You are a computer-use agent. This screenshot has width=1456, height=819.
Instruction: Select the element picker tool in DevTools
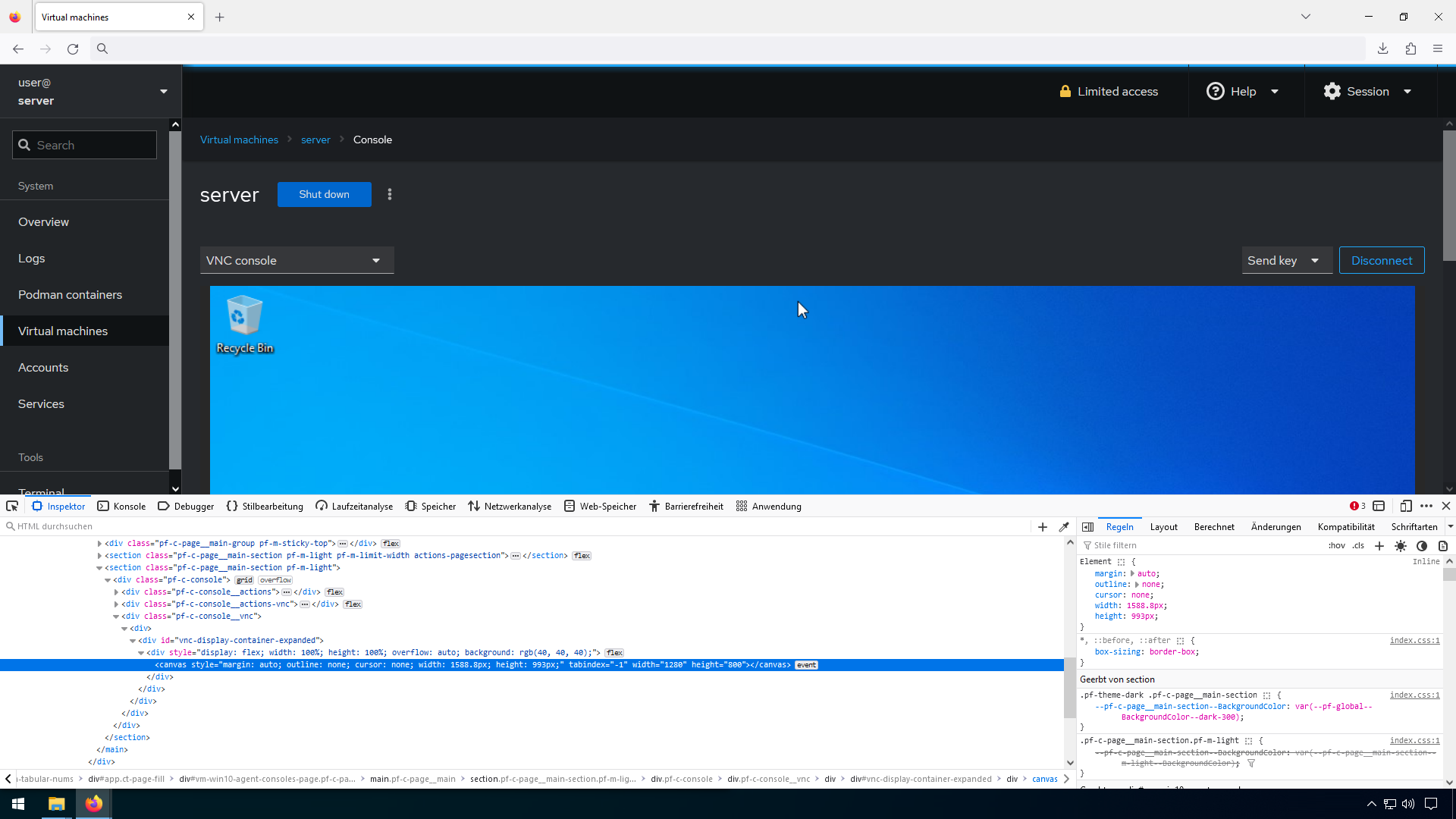point(11,506)
